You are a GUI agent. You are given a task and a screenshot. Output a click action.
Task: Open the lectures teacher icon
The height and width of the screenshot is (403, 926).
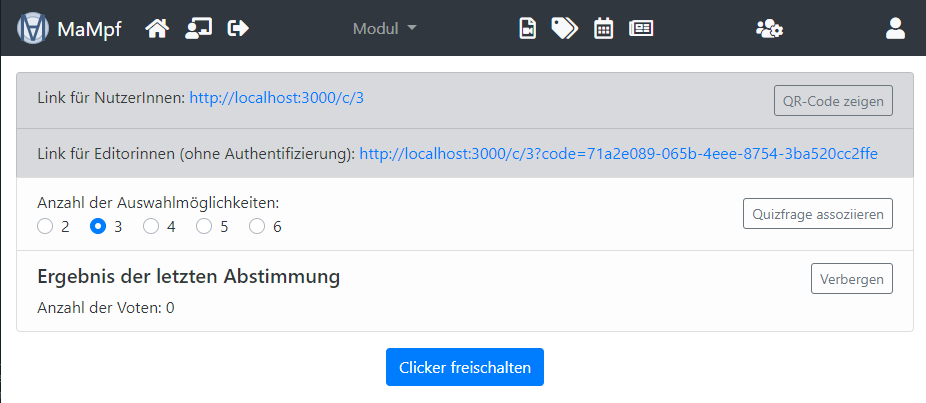point(198,29)
